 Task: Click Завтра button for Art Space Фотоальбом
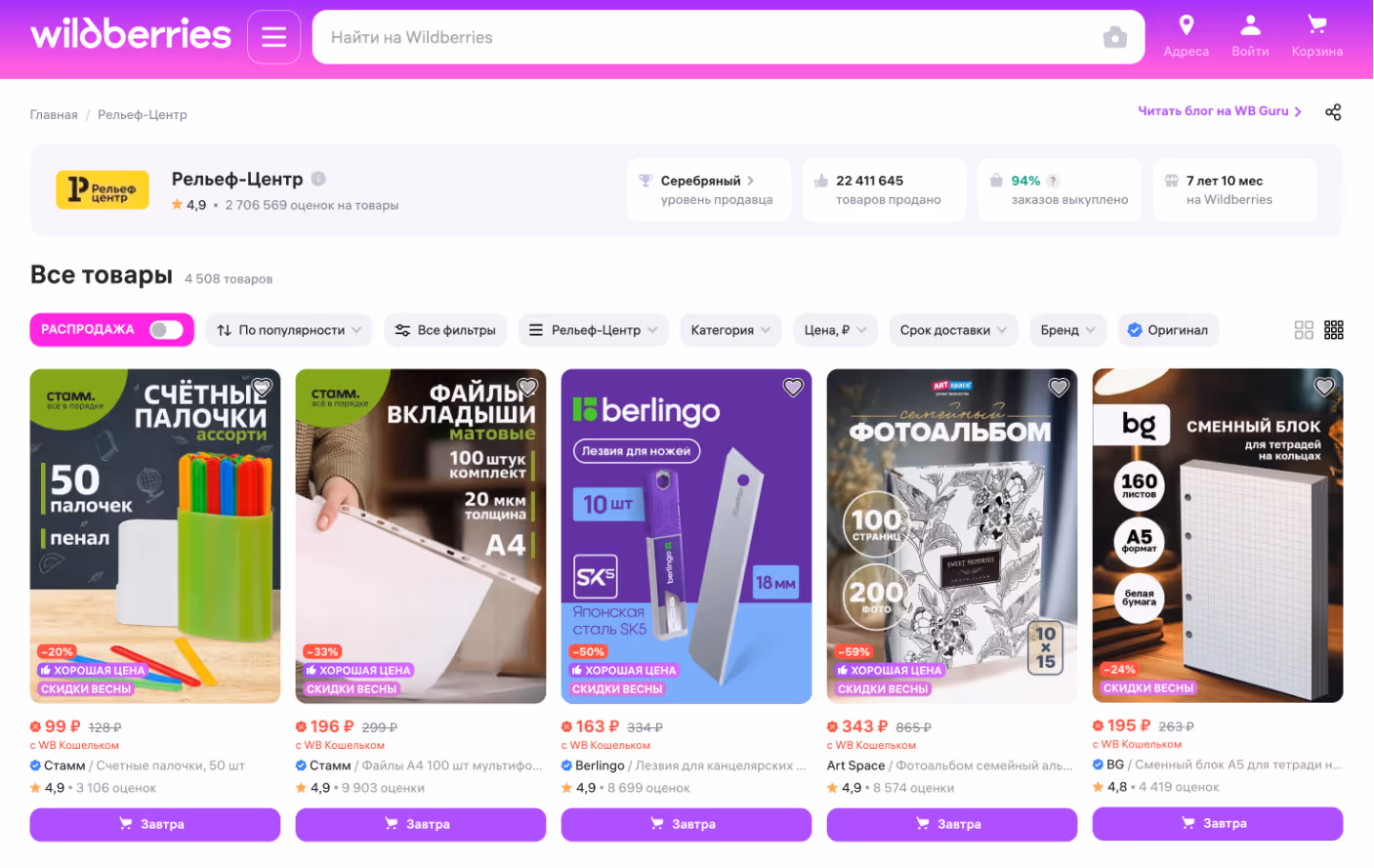[x=952, y=824]
